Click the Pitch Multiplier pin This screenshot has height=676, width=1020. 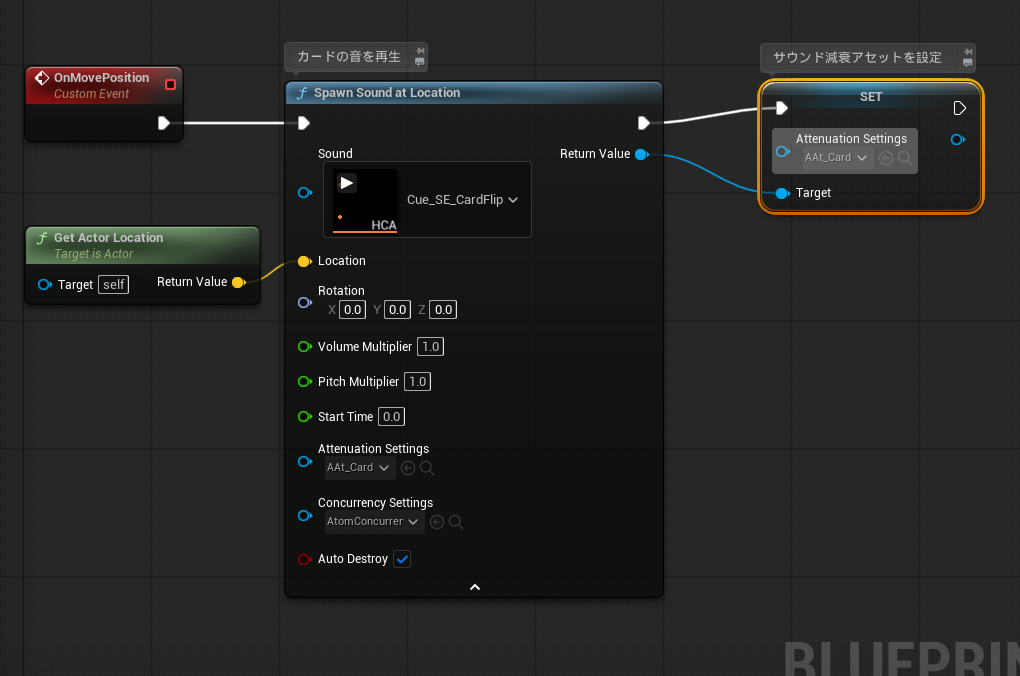[305, 382]
